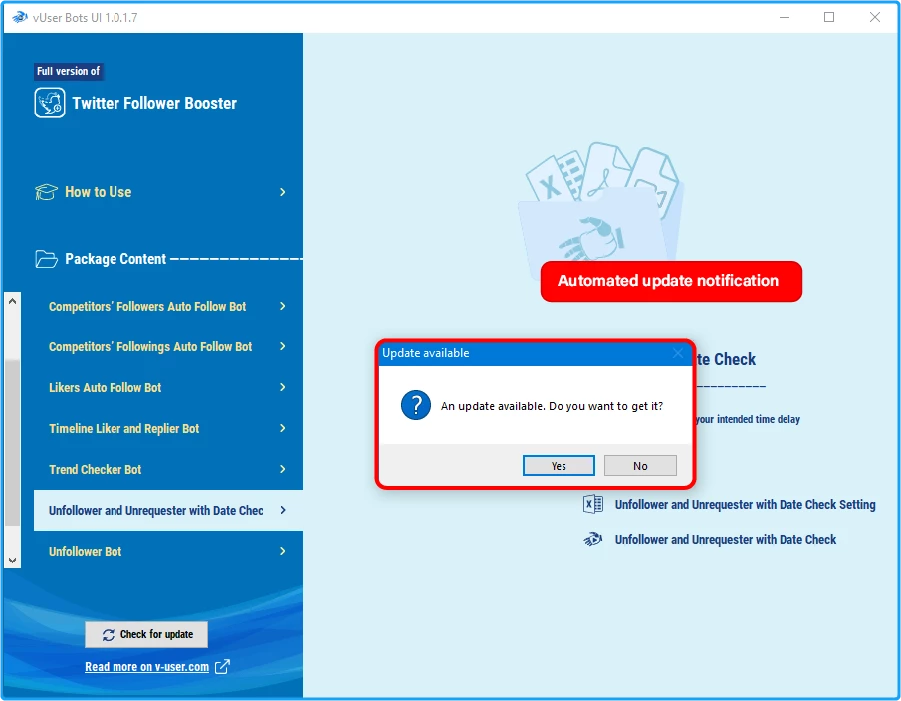This screenshot has height=701, width=901.
Task: Expand Likers Auto Follow Bot arrow
Action: pyautogui.click(x=282, y=387)
